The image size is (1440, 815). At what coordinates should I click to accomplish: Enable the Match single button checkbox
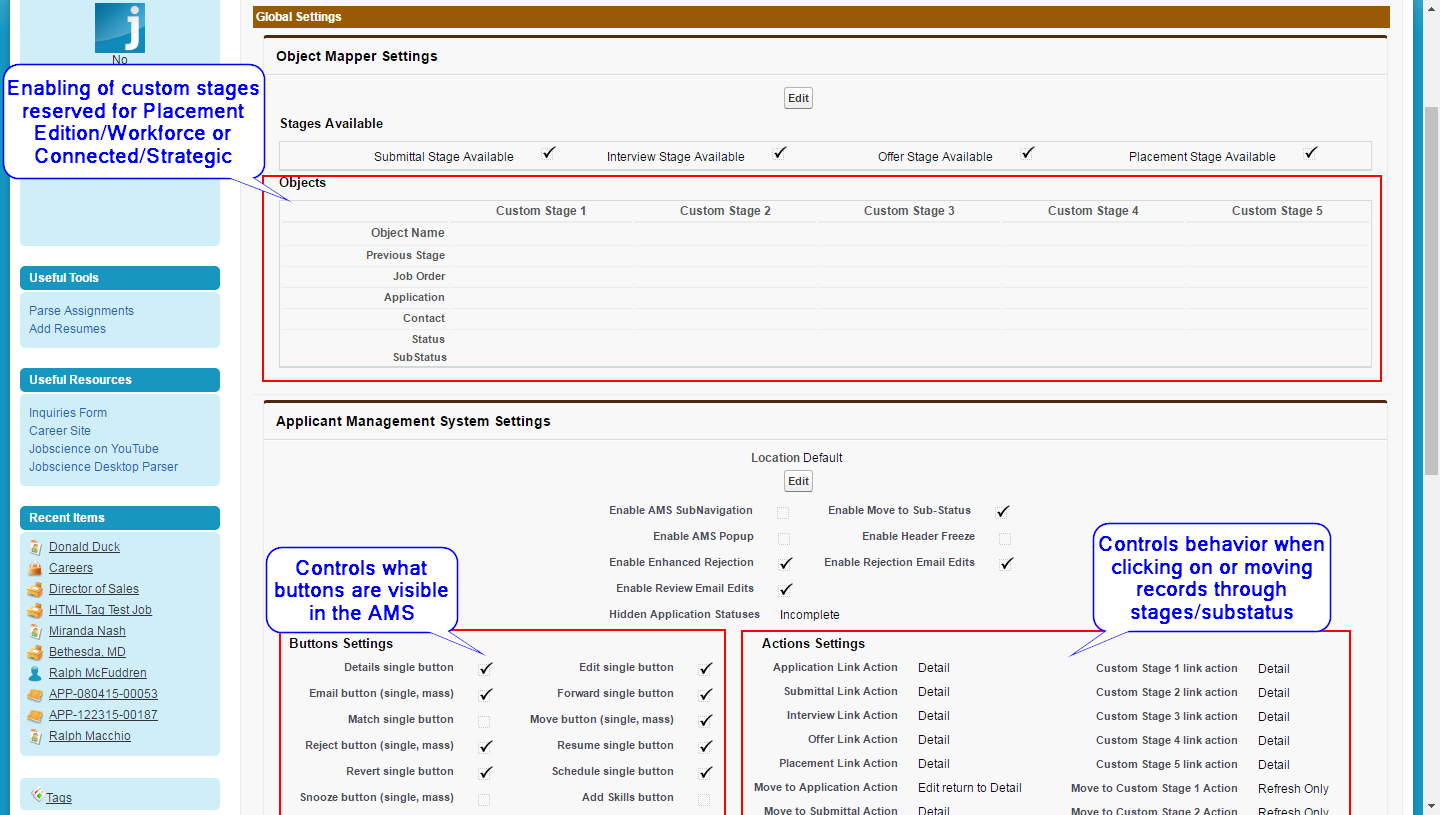[x=485, y=719]
